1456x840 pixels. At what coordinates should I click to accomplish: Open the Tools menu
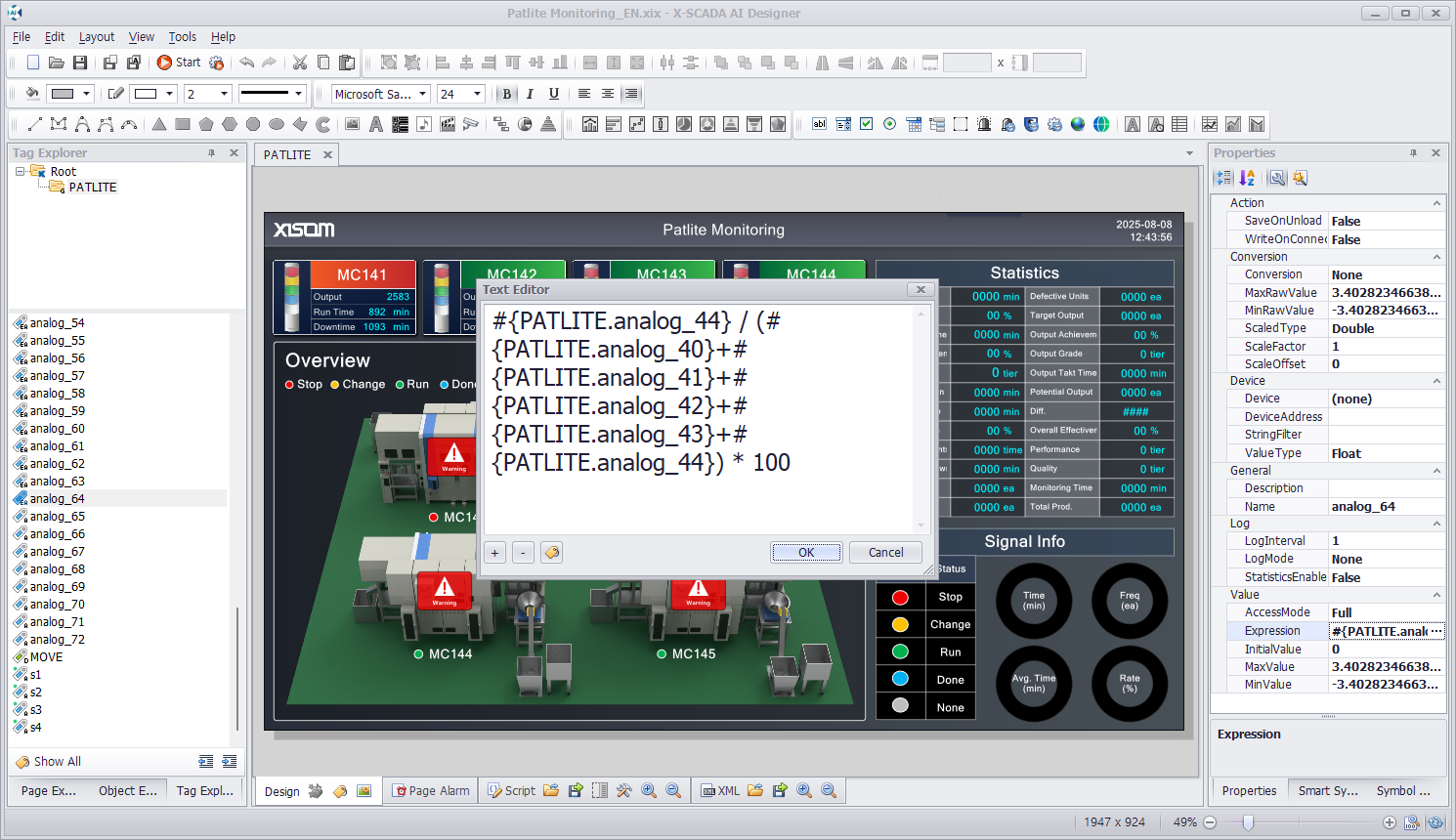click(x=183, y=37)
